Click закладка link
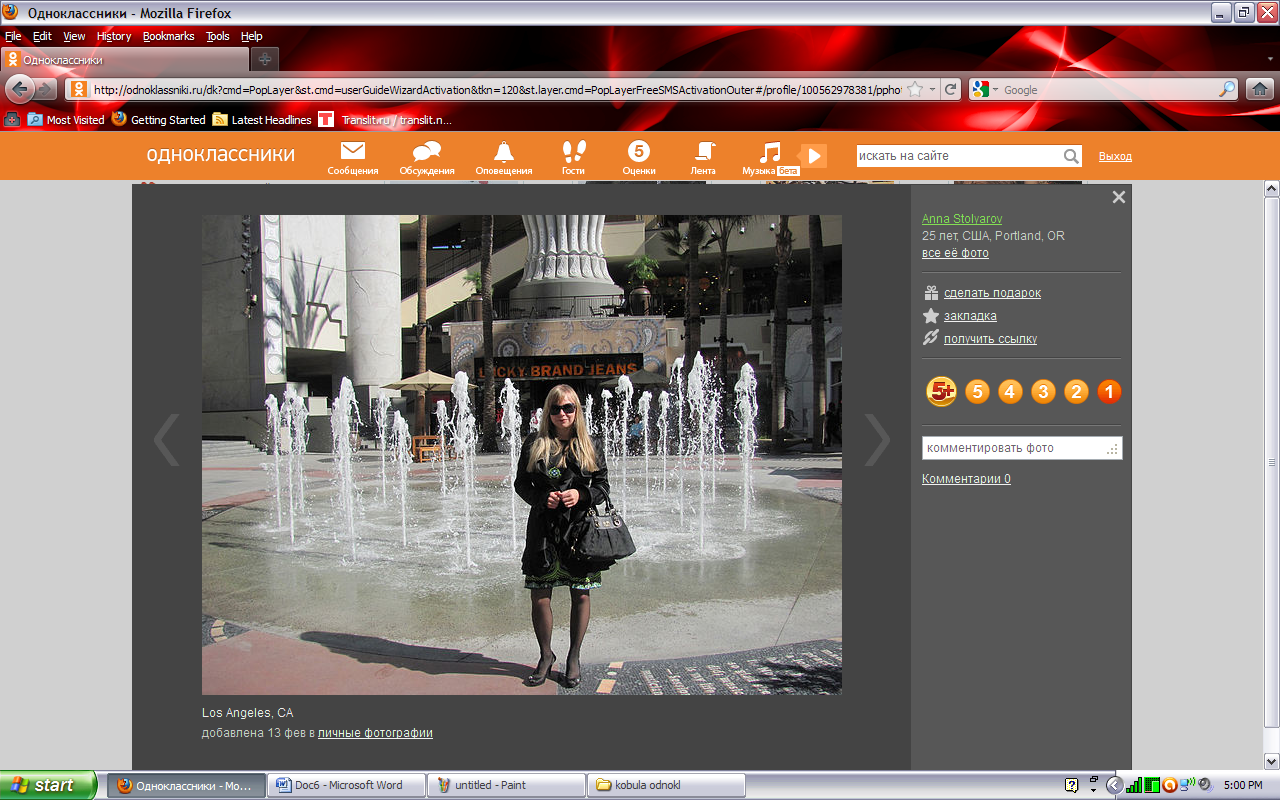1280x800 pixels. coord(970,316)
